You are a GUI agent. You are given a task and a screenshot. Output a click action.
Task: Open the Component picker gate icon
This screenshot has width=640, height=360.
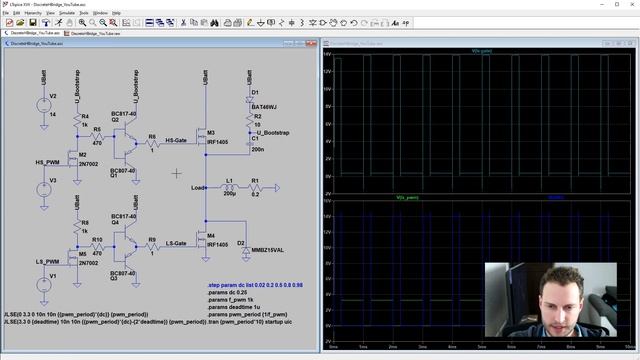(323, 23)
